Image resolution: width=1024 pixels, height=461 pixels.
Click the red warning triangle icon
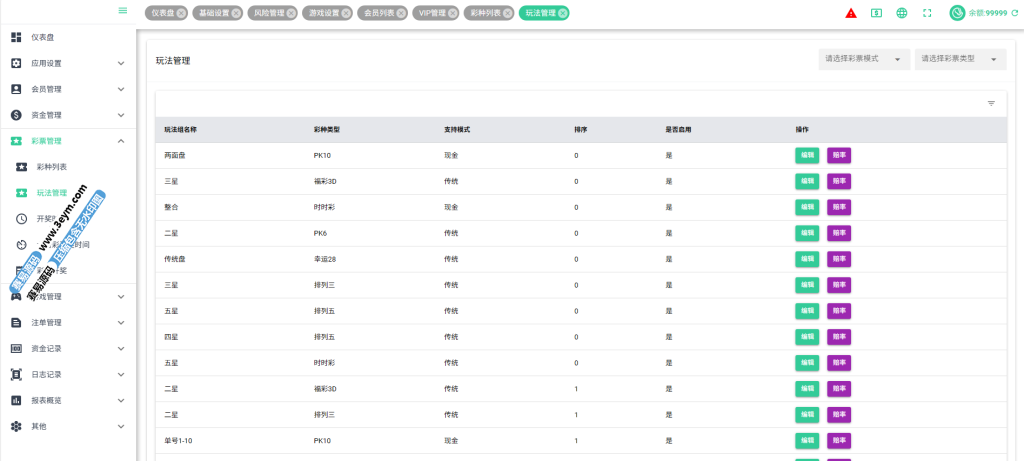tap(850, 13)
